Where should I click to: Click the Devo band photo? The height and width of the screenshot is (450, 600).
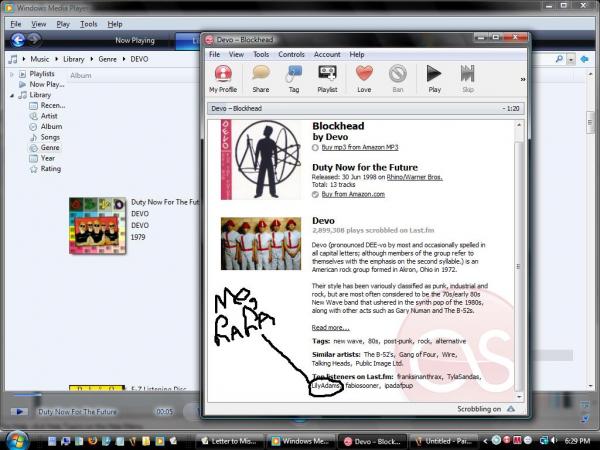coord(261,244)
